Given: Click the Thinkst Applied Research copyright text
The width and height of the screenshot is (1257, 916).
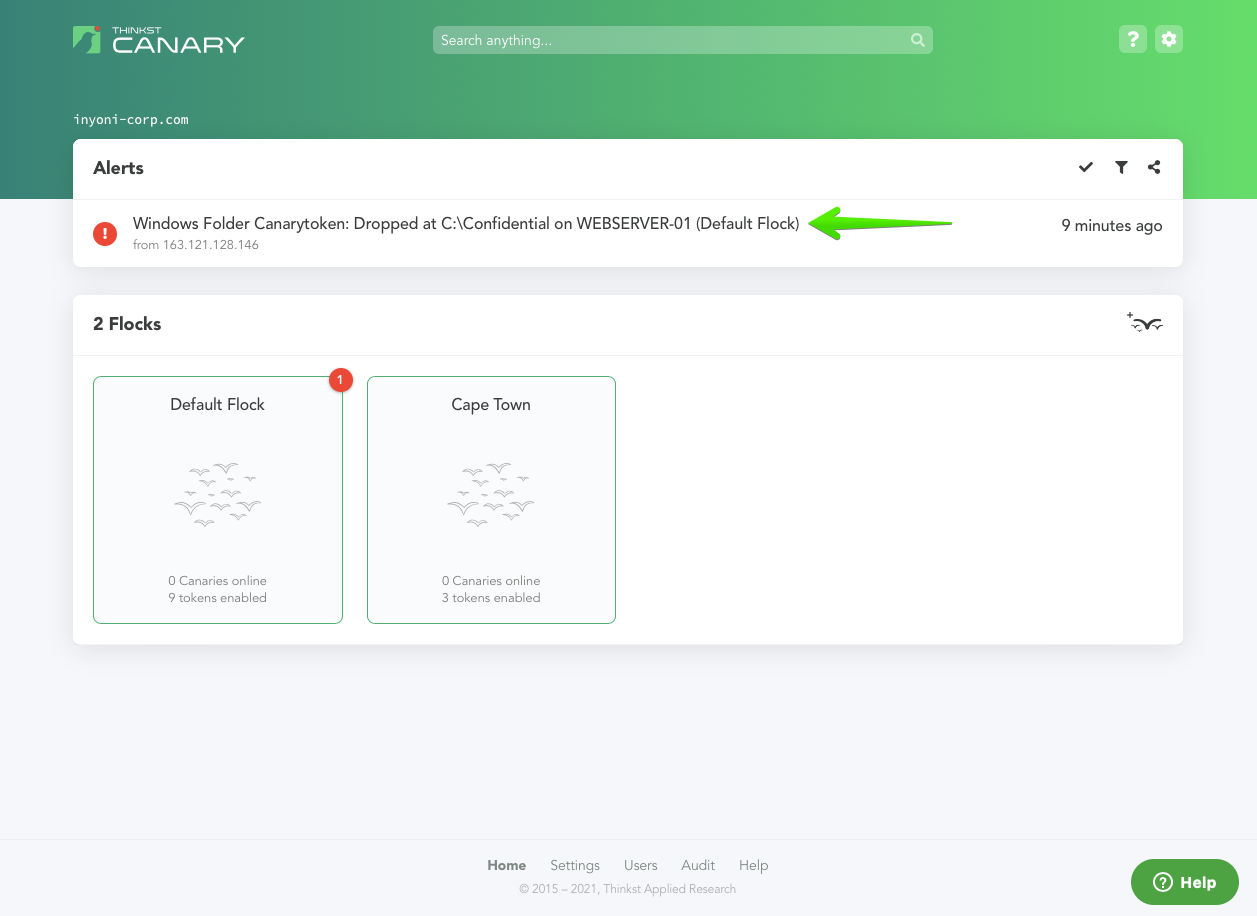Looking at the screenshot, I should point(628,889).
